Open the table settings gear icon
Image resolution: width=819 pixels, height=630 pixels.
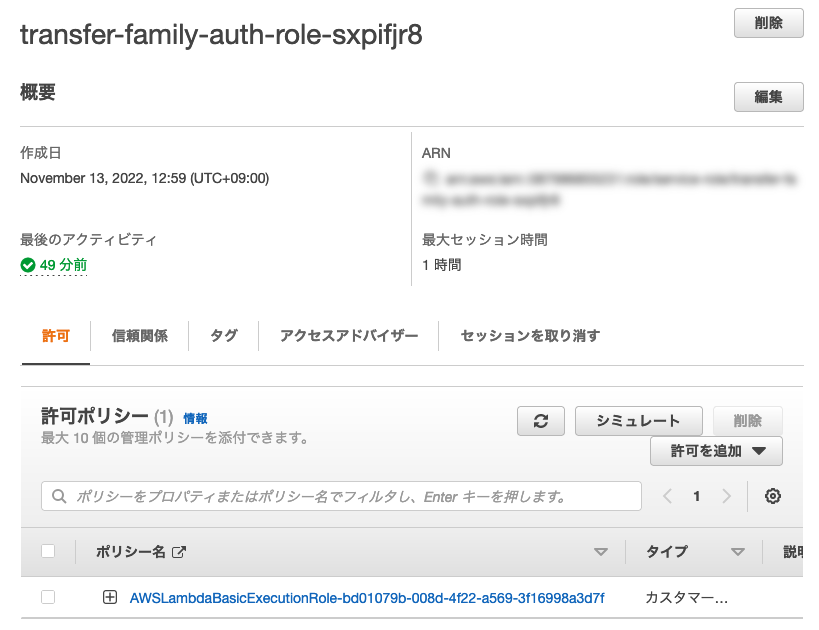pyautogui.click(x=773, y=496)
